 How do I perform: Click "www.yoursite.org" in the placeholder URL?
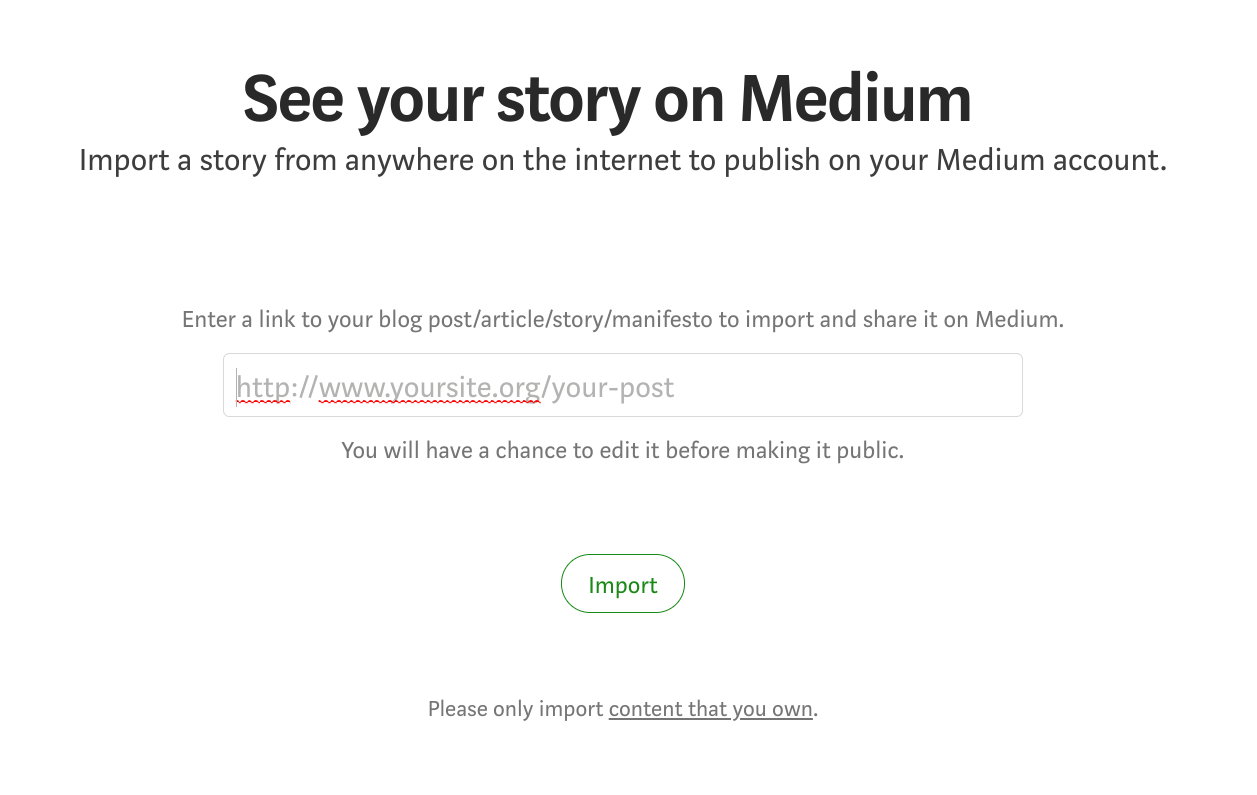(430, 386)
